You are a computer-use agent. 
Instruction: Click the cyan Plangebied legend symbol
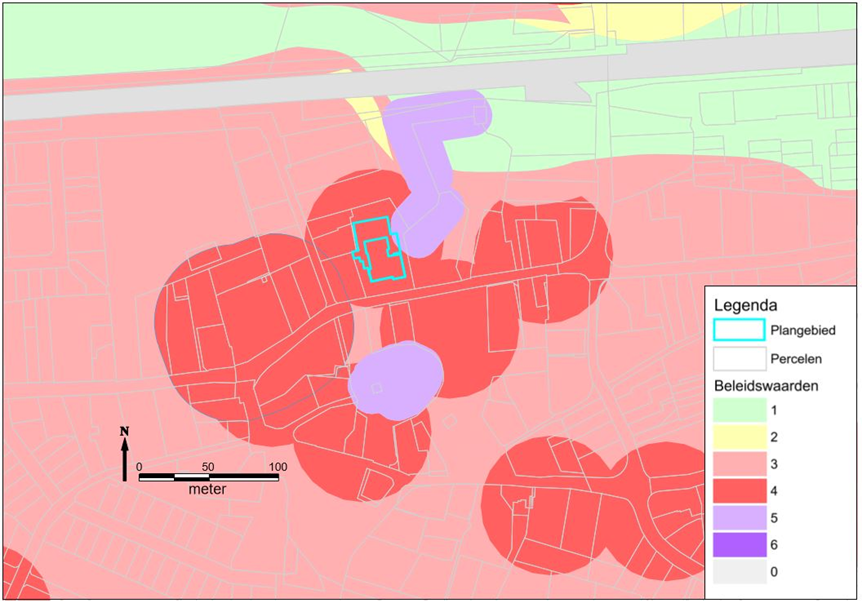[739, 330]
